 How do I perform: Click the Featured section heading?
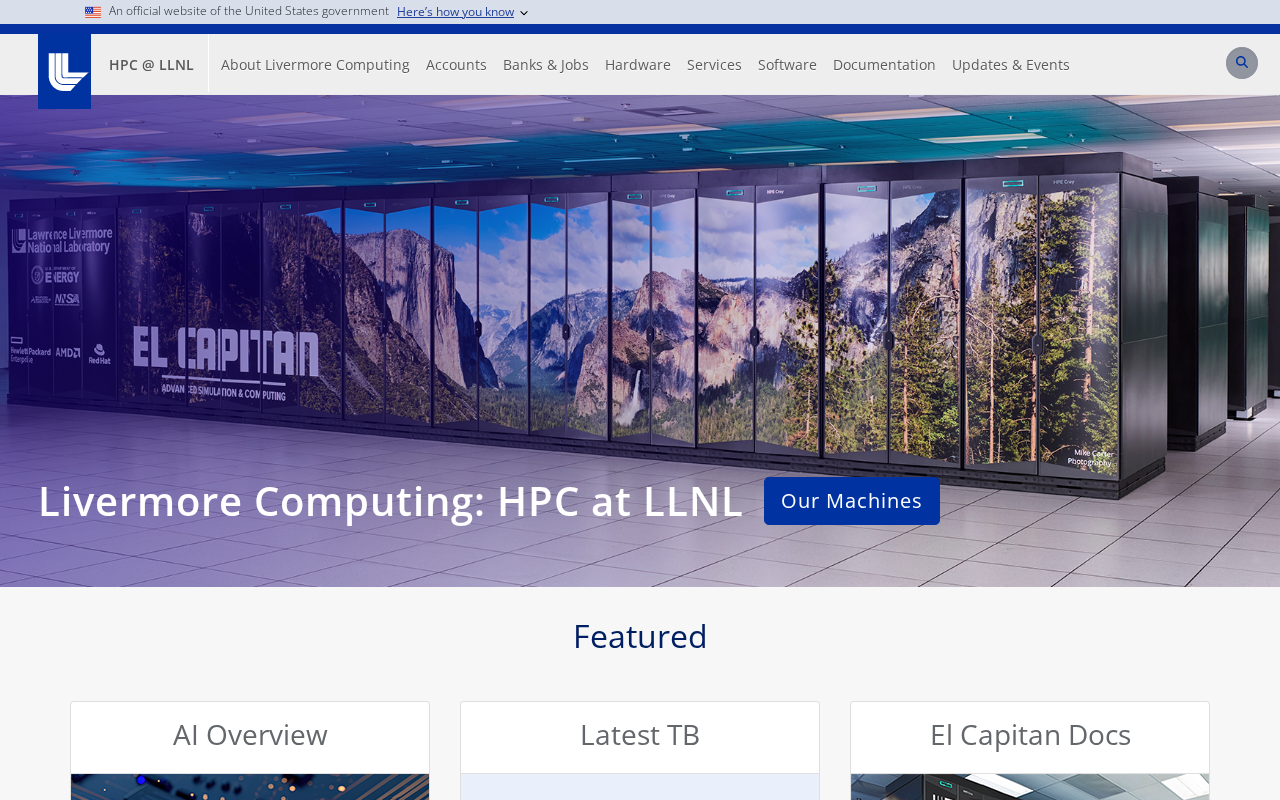pos(640,637)
